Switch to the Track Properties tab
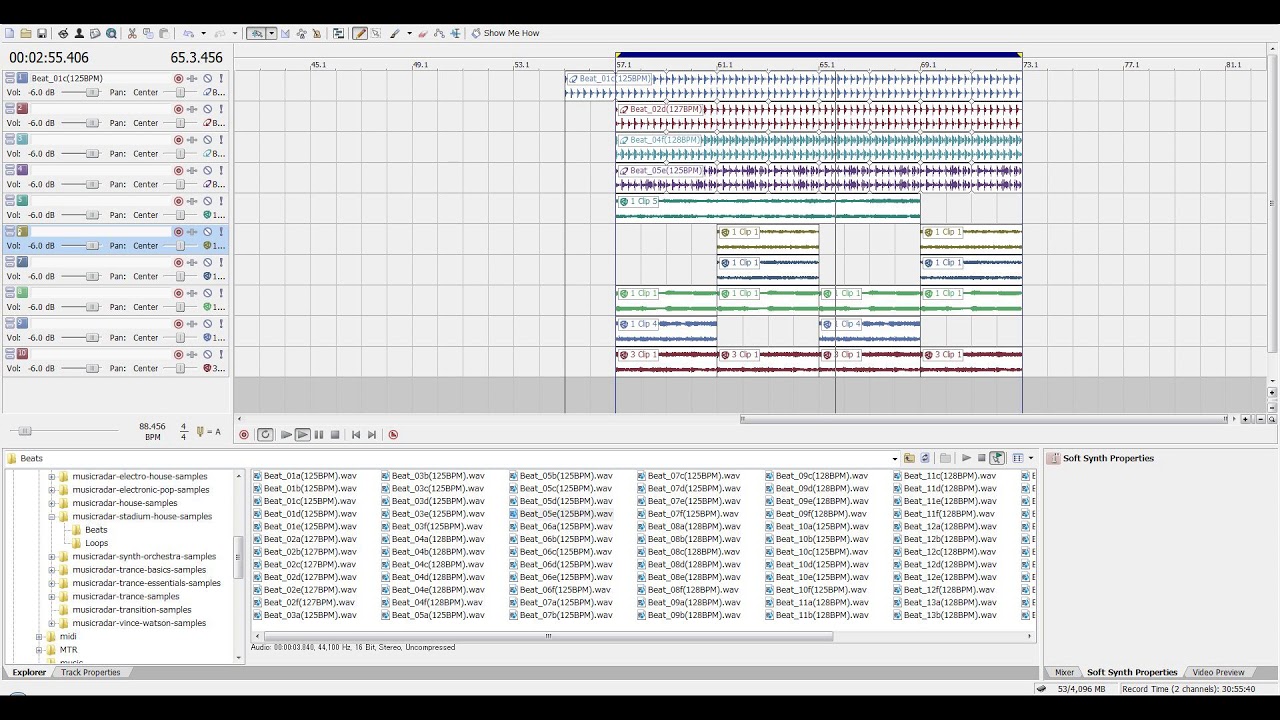This screenshot has height=720, width=1280. click(90, 672)
